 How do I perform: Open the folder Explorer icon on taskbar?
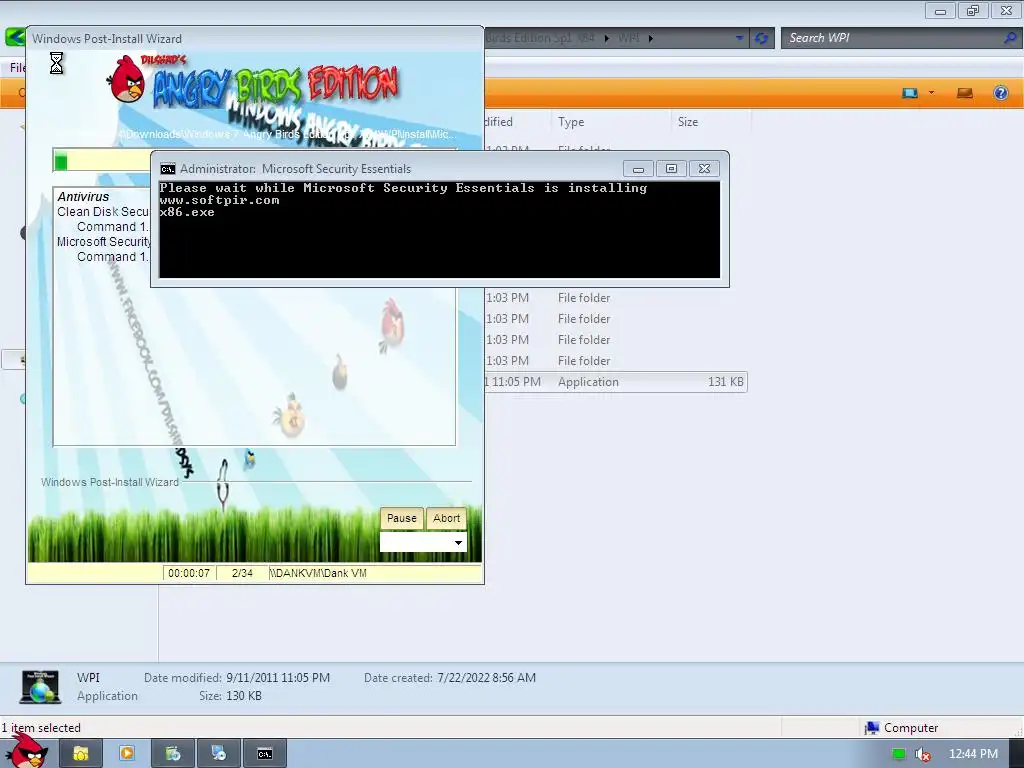[x=80, y=754]
